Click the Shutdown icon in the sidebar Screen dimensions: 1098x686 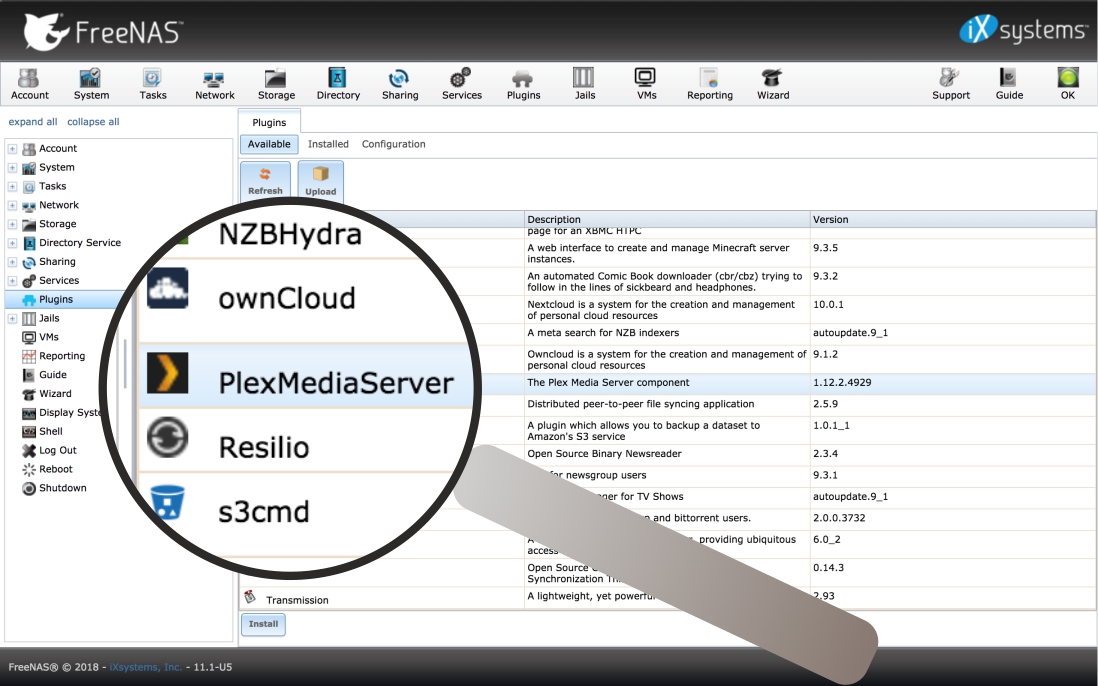29,488
